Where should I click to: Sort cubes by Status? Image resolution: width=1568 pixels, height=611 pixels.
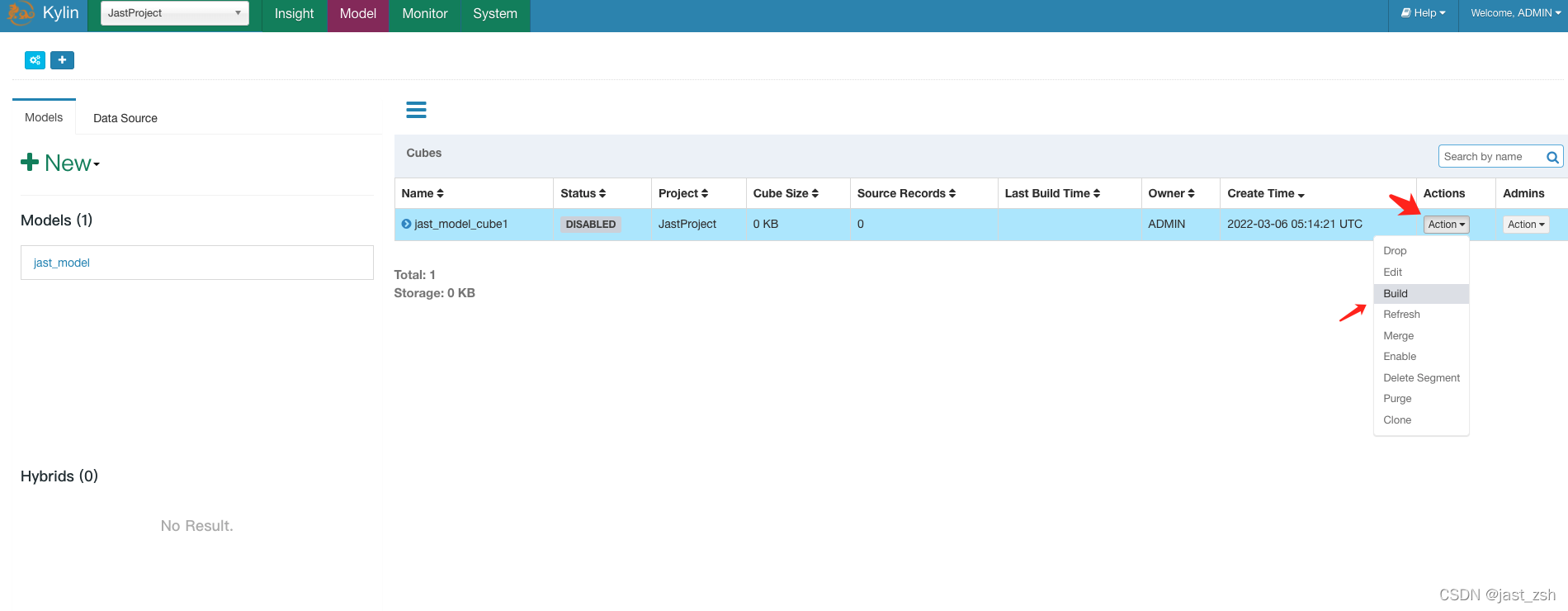583,193
